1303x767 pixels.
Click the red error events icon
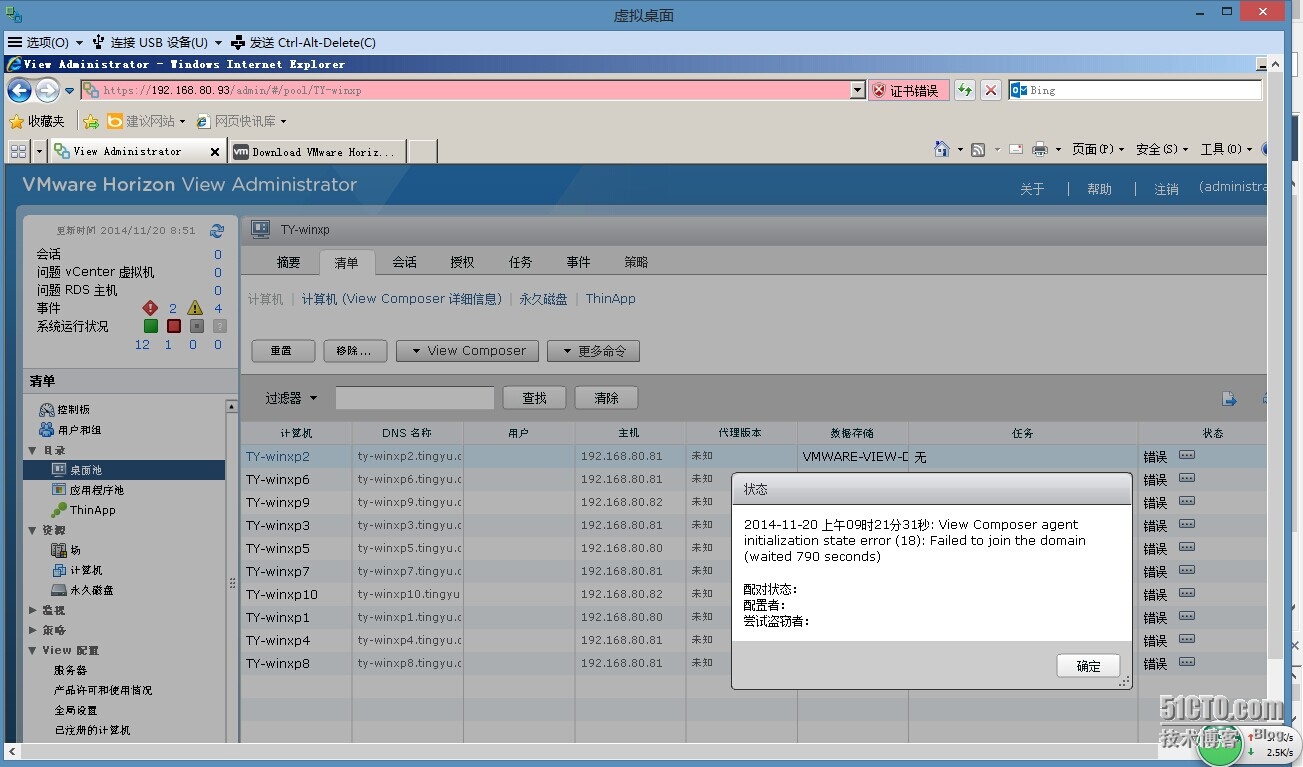coord(150,308)
